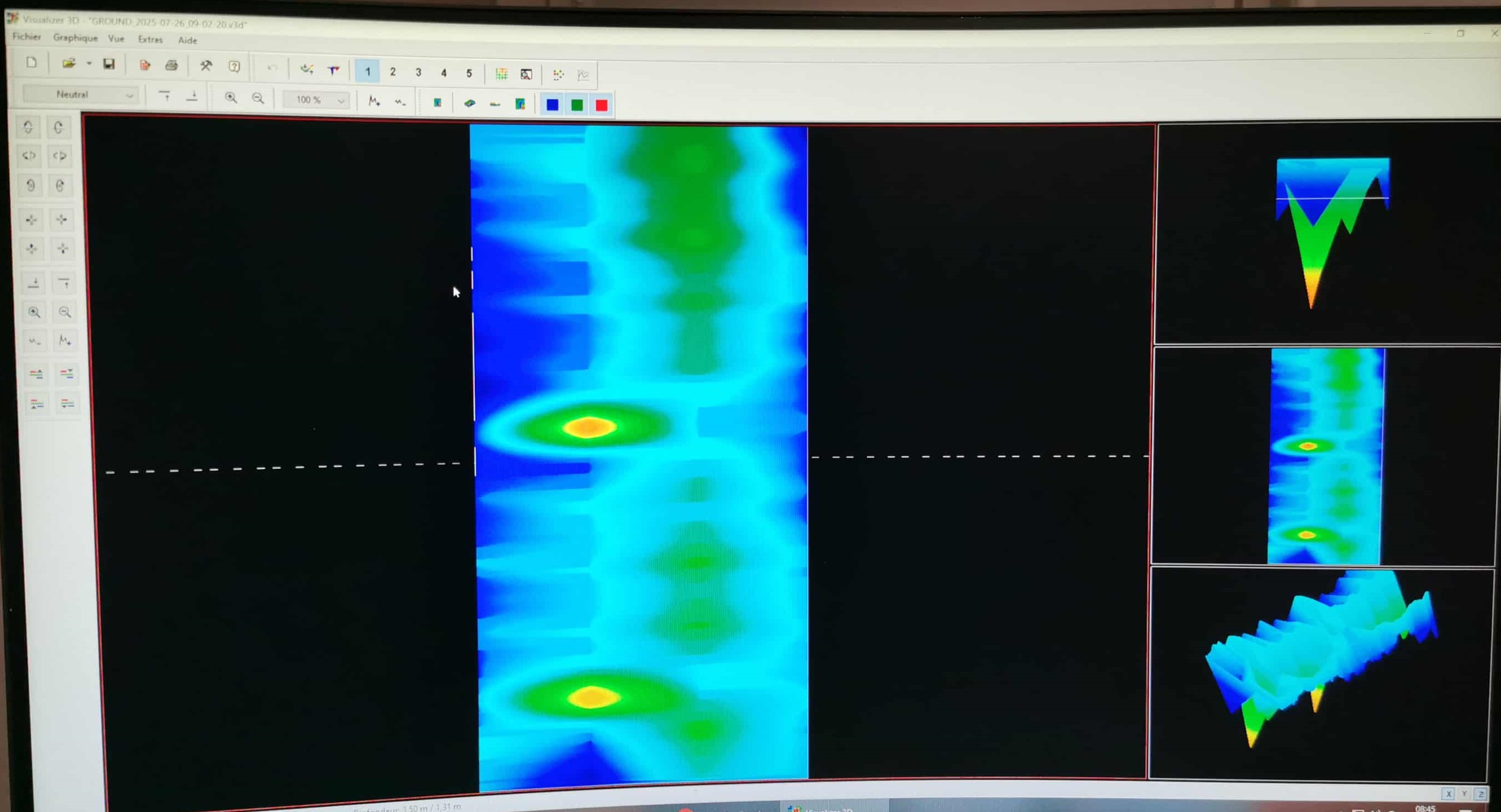The height and width of the screenshot is (812, 1501).
Task: Open the Graphique menu
Action: pyautogui.click(x=75, y=38)
